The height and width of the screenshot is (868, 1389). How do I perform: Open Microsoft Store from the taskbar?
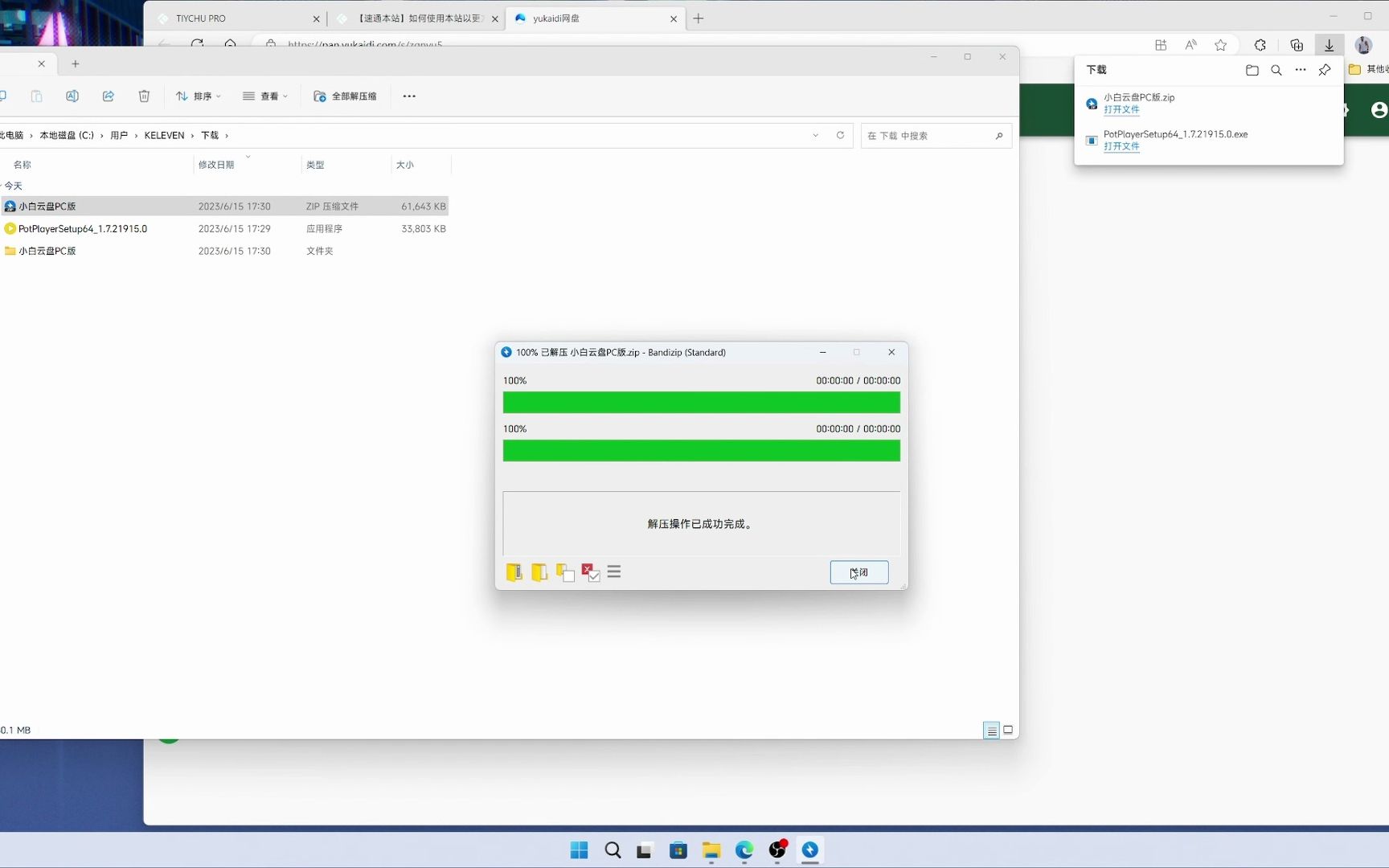tap(678, 850)
